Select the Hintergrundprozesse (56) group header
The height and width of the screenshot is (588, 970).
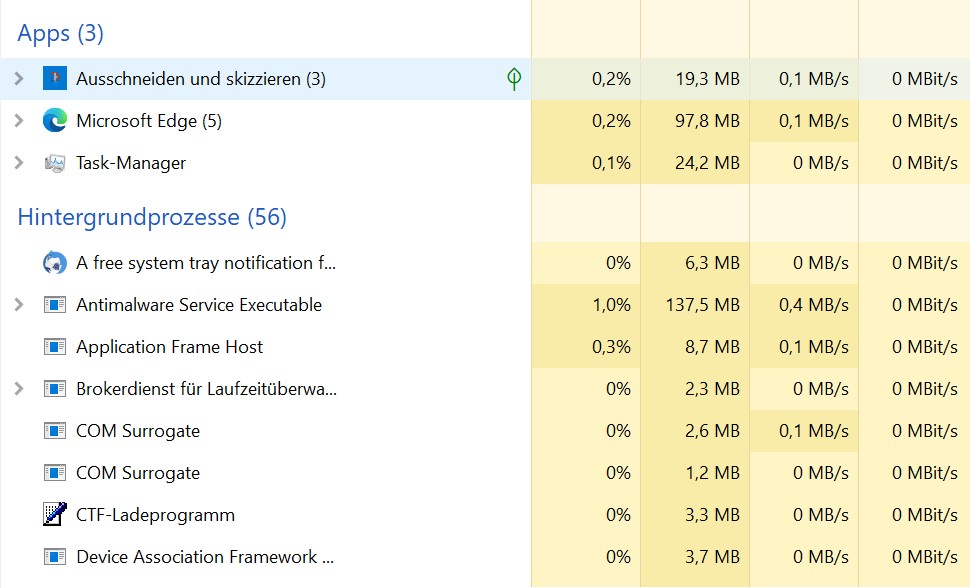(x=152, y=217)
